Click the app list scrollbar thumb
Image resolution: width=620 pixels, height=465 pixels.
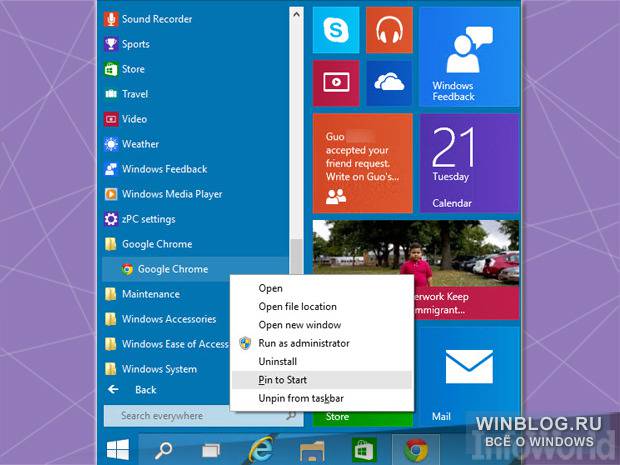coord(296,256)
